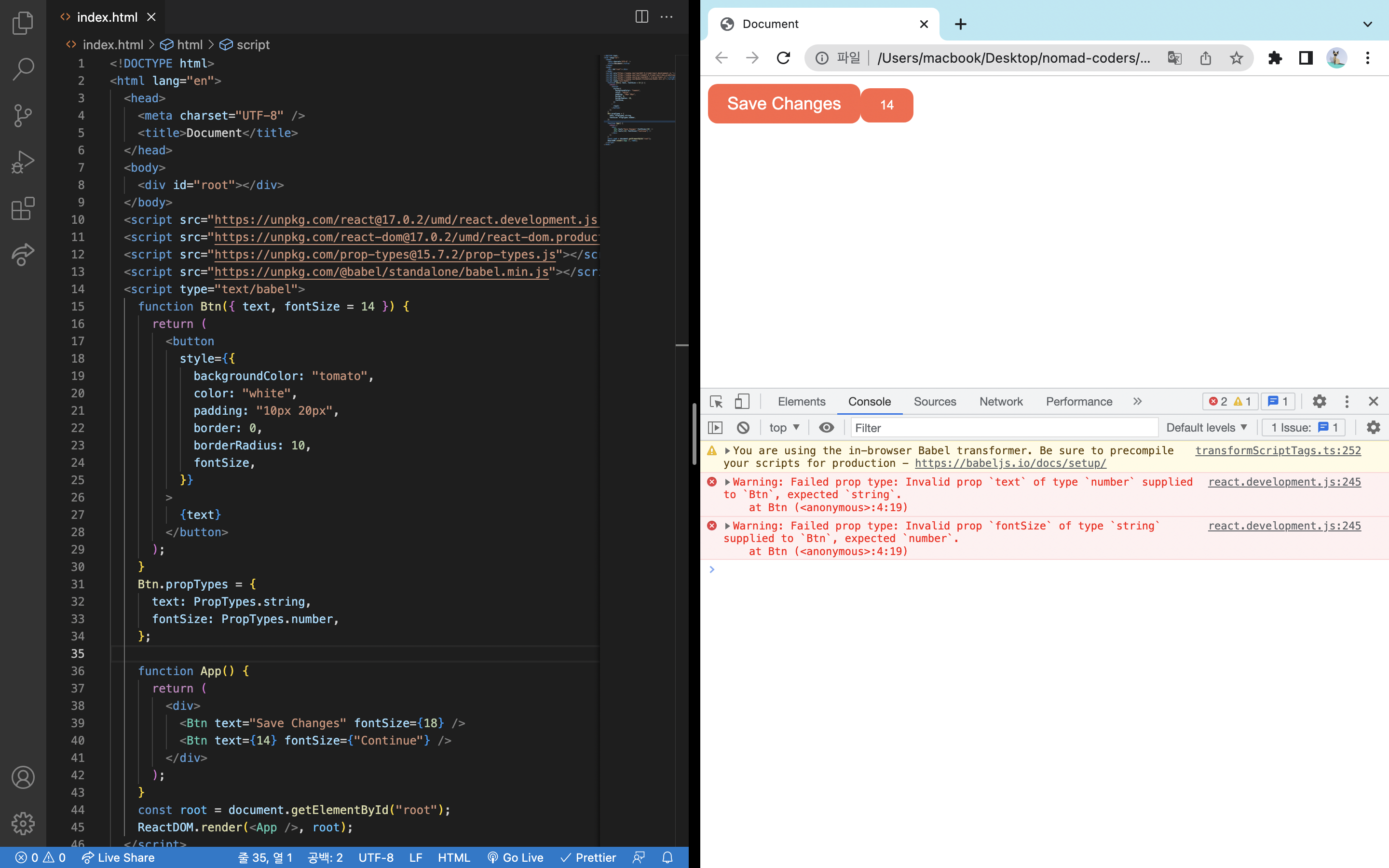The image size is (1389, 868).
Task: Change end of line sequence LF
Action: [x=416, y=858]
